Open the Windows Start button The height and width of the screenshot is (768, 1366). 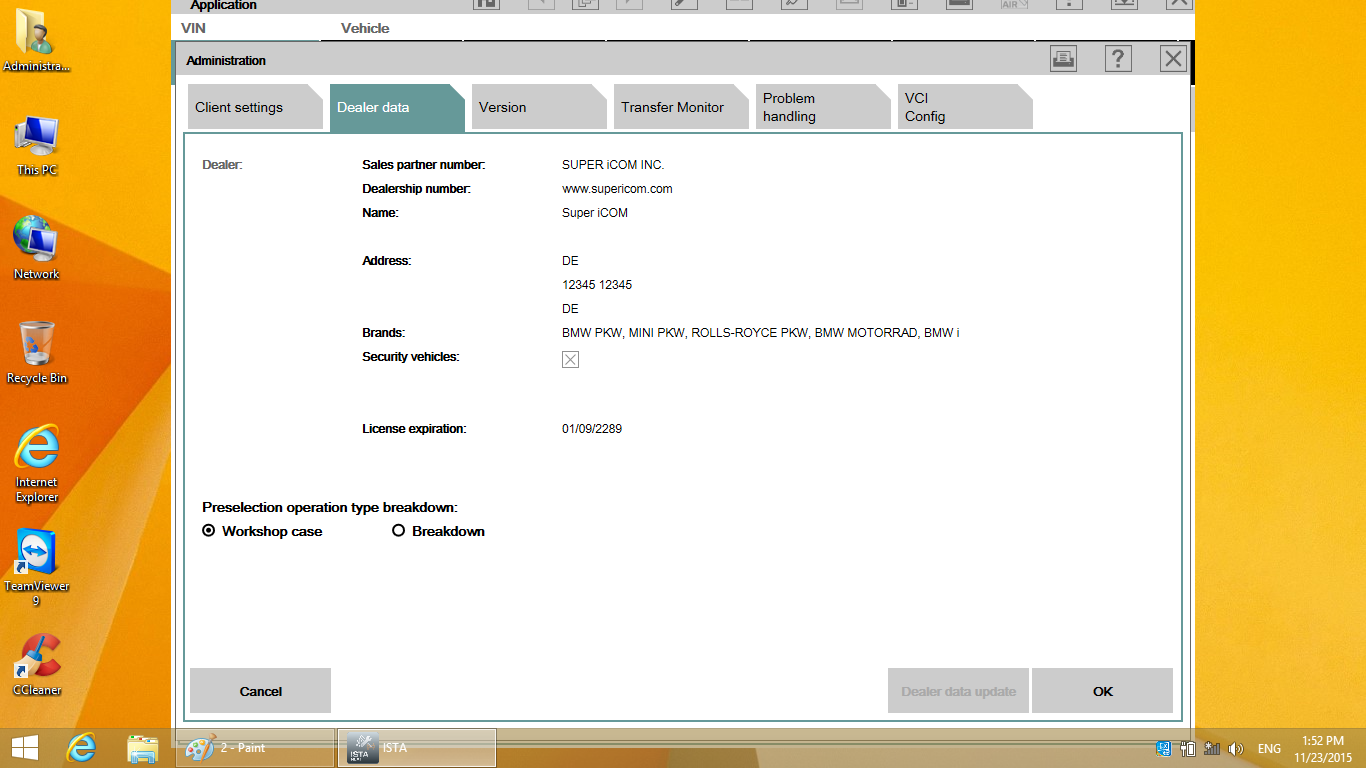(x=25, y=748)
